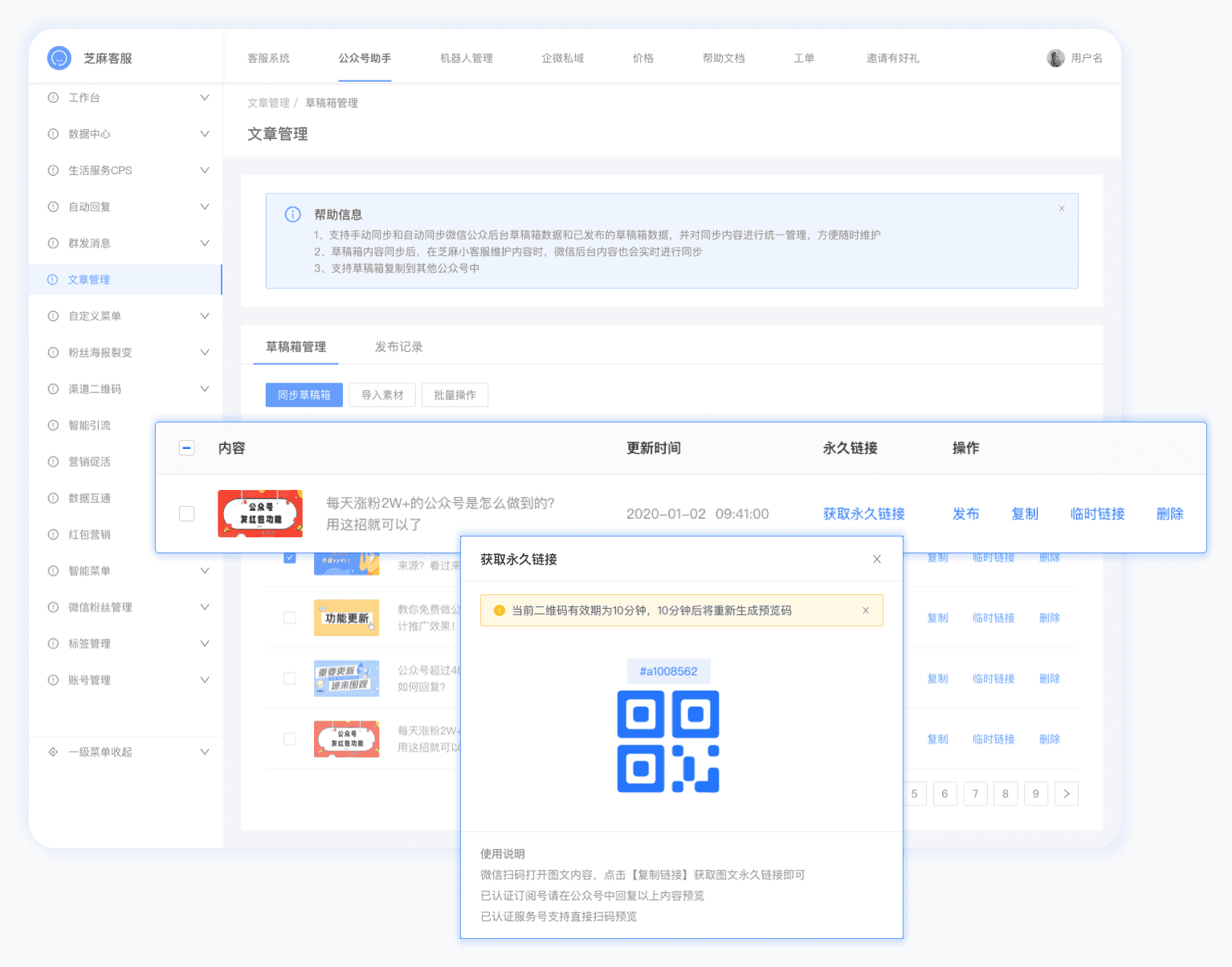Check the box for the 功能更新 article
This screenshot has height=967, width=1232.
coord(290,618)
